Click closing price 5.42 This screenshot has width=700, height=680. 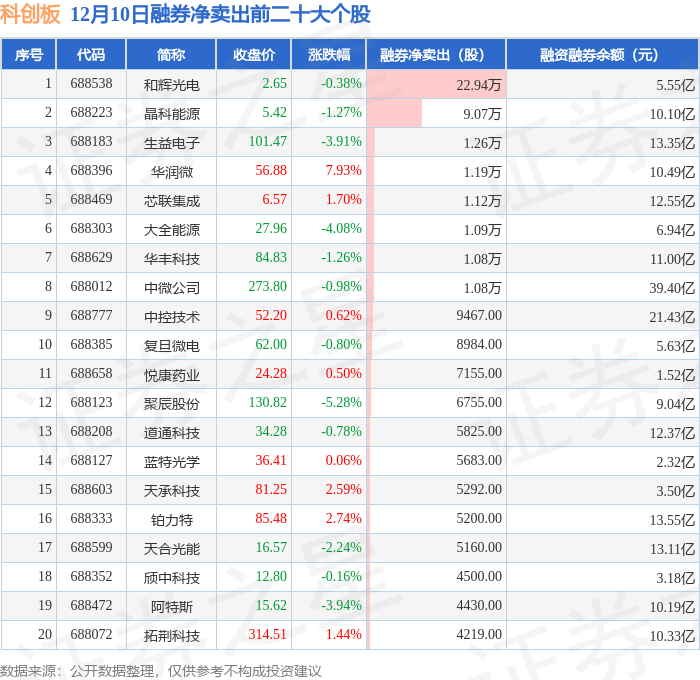click(274, 113)
